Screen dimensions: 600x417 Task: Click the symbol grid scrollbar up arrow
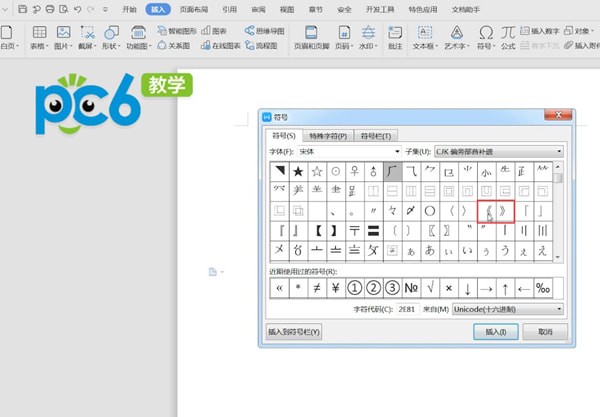(558, 167)
